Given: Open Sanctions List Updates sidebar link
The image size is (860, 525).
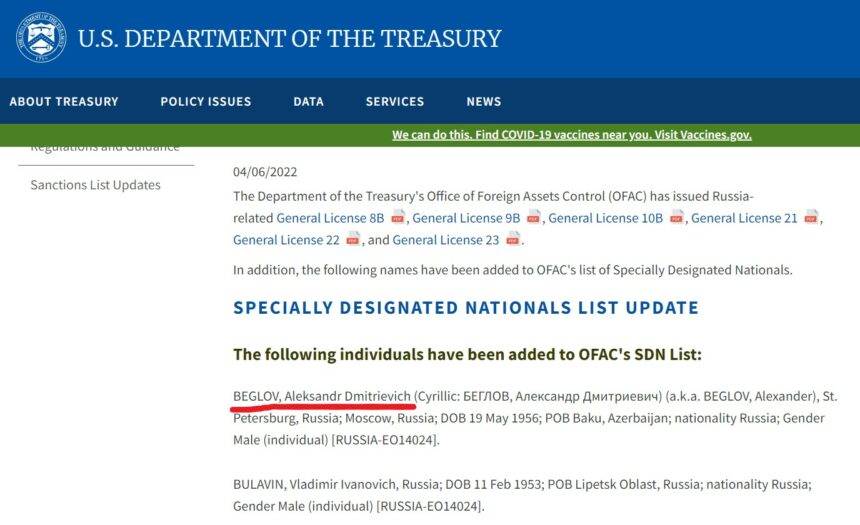Looking at the screenshot, I should coord(95,185).
